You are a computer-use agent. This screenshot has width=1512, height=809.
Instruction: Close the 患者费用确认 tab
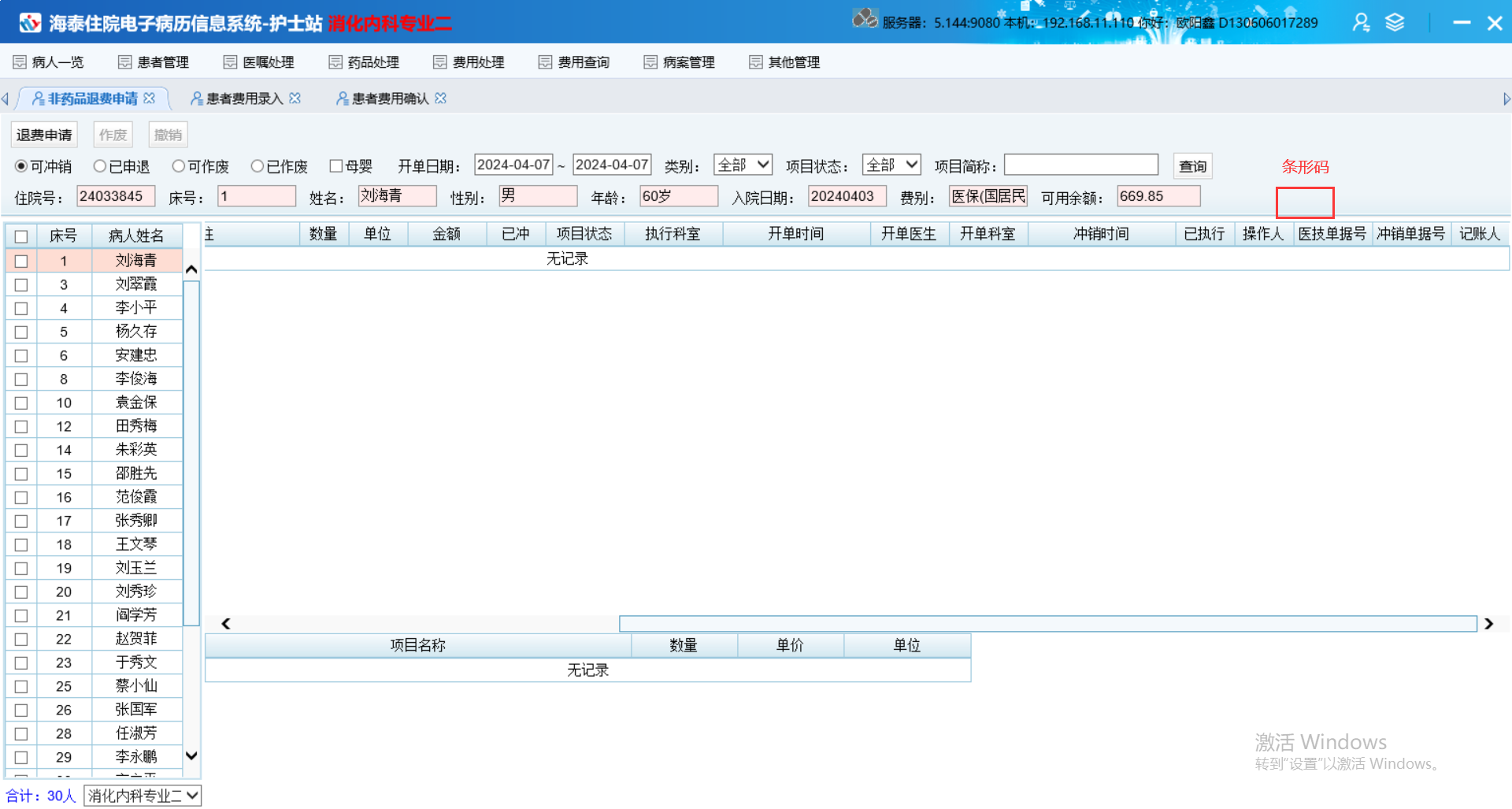coord(441,98)
